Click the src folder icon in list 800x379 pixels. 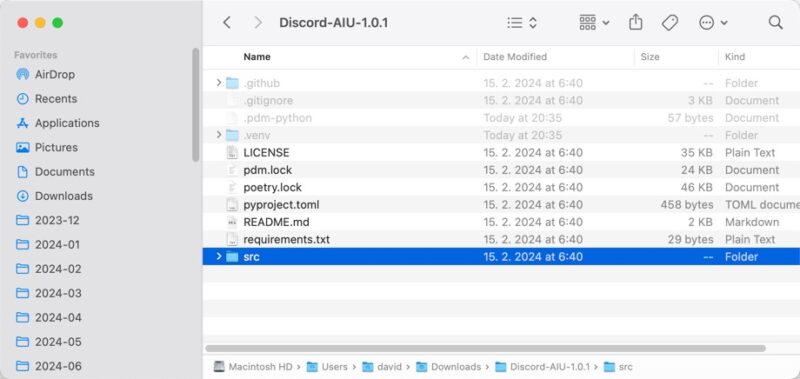point(232,257)
